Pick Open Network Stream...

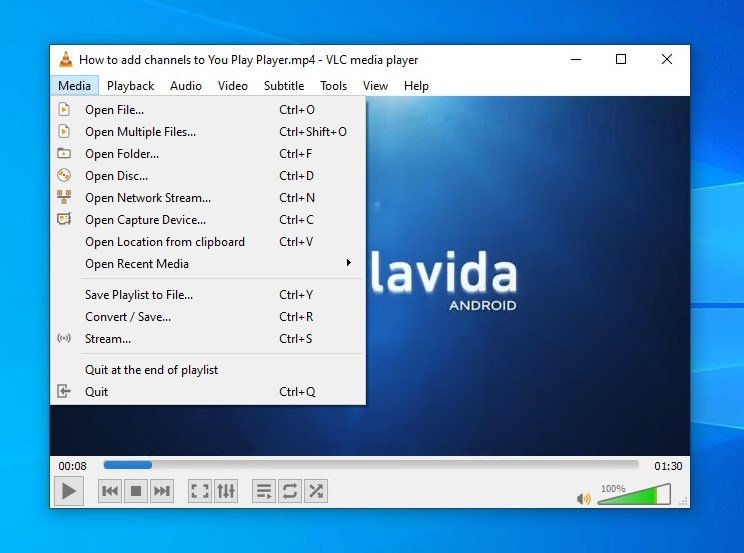[208, 197]
